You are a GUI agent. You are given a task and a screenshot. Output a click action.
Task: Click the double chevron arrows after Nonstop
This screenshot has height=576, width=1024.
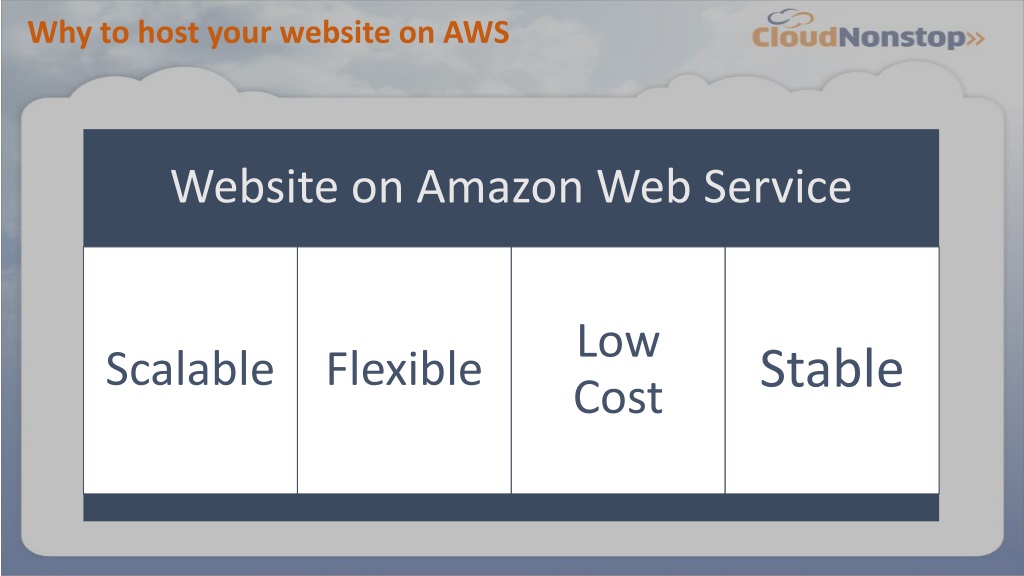click(x=975, y=38)
